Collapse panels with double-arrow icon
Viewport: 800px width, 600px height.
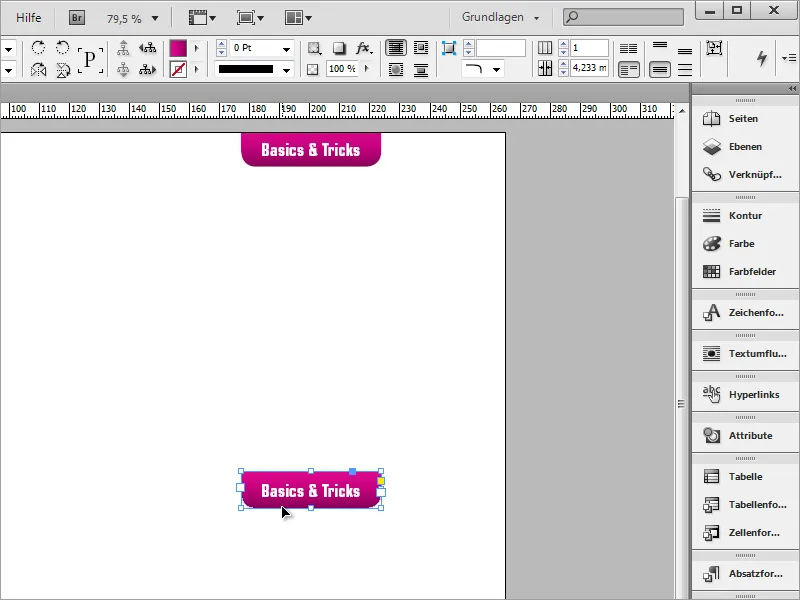pyautogui.click(x=792, y=89)
